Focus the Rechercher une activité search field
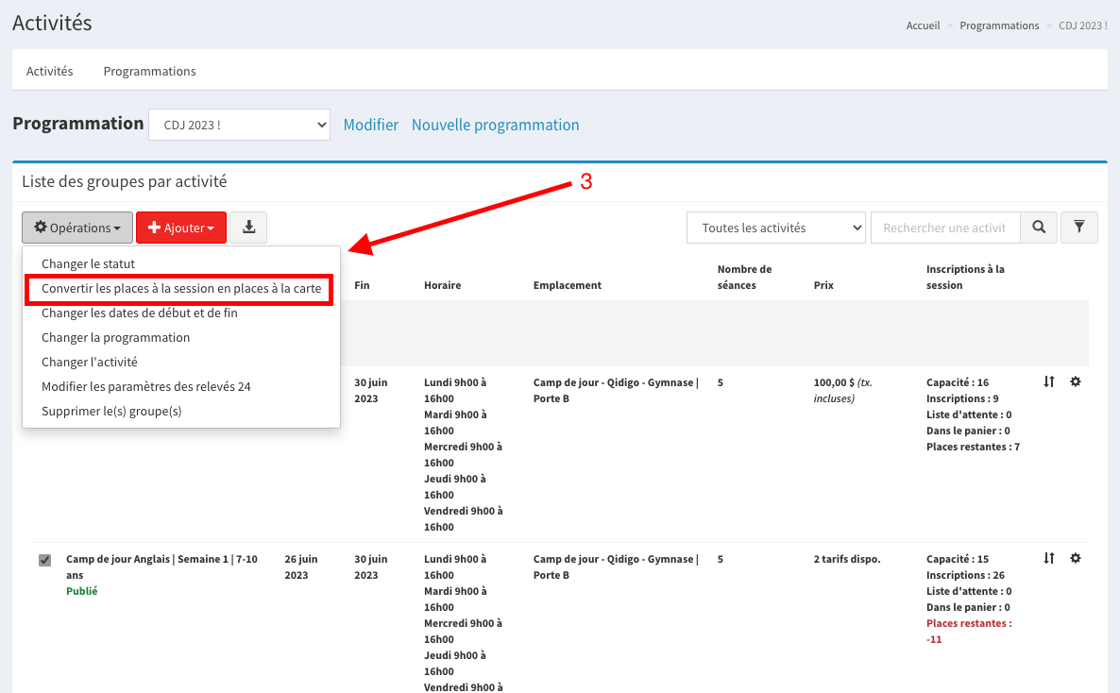1120x693 pixels. coord(944,228)
